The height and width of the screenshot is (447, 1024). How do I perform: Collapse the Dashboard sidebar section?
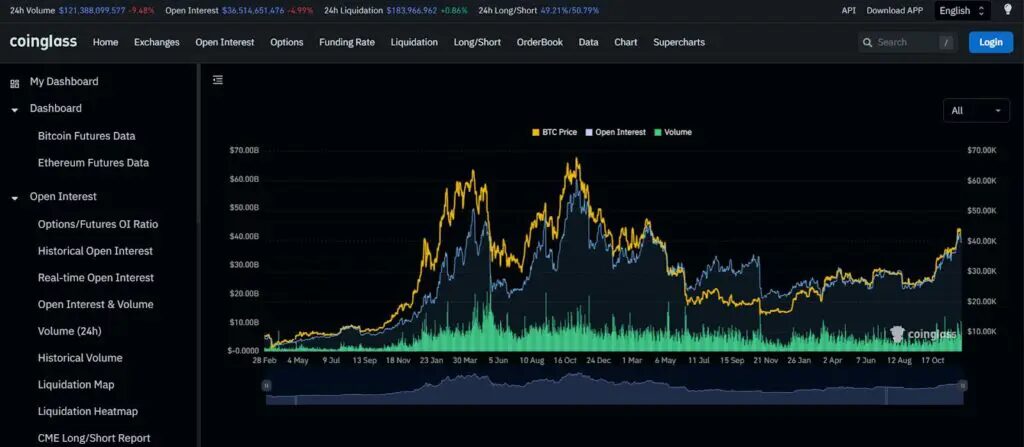tap(15, 109)
